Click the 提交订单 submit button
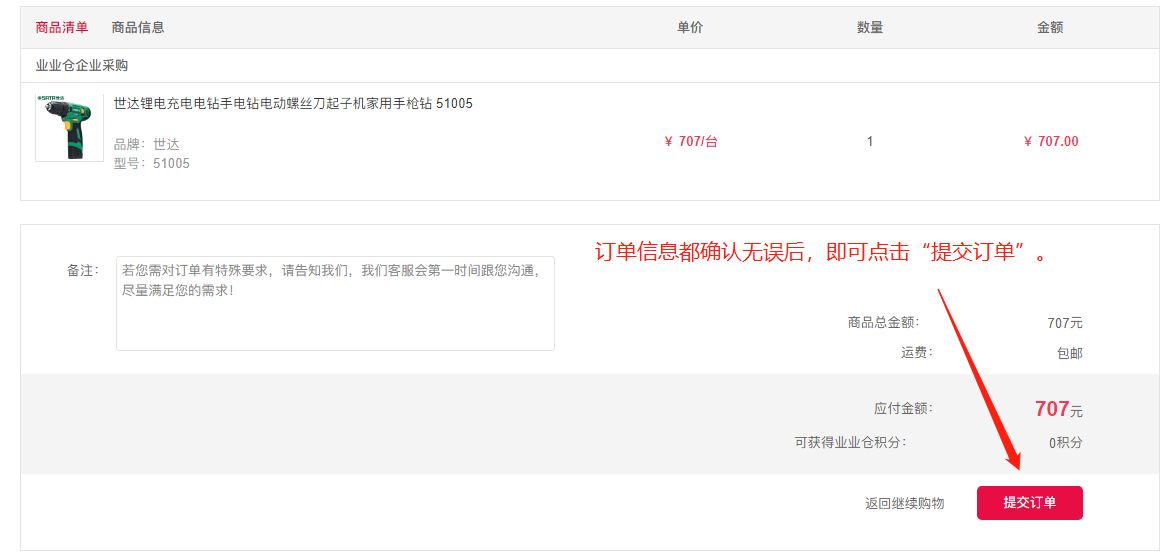1170x555 pixels. click(1029, 503)
